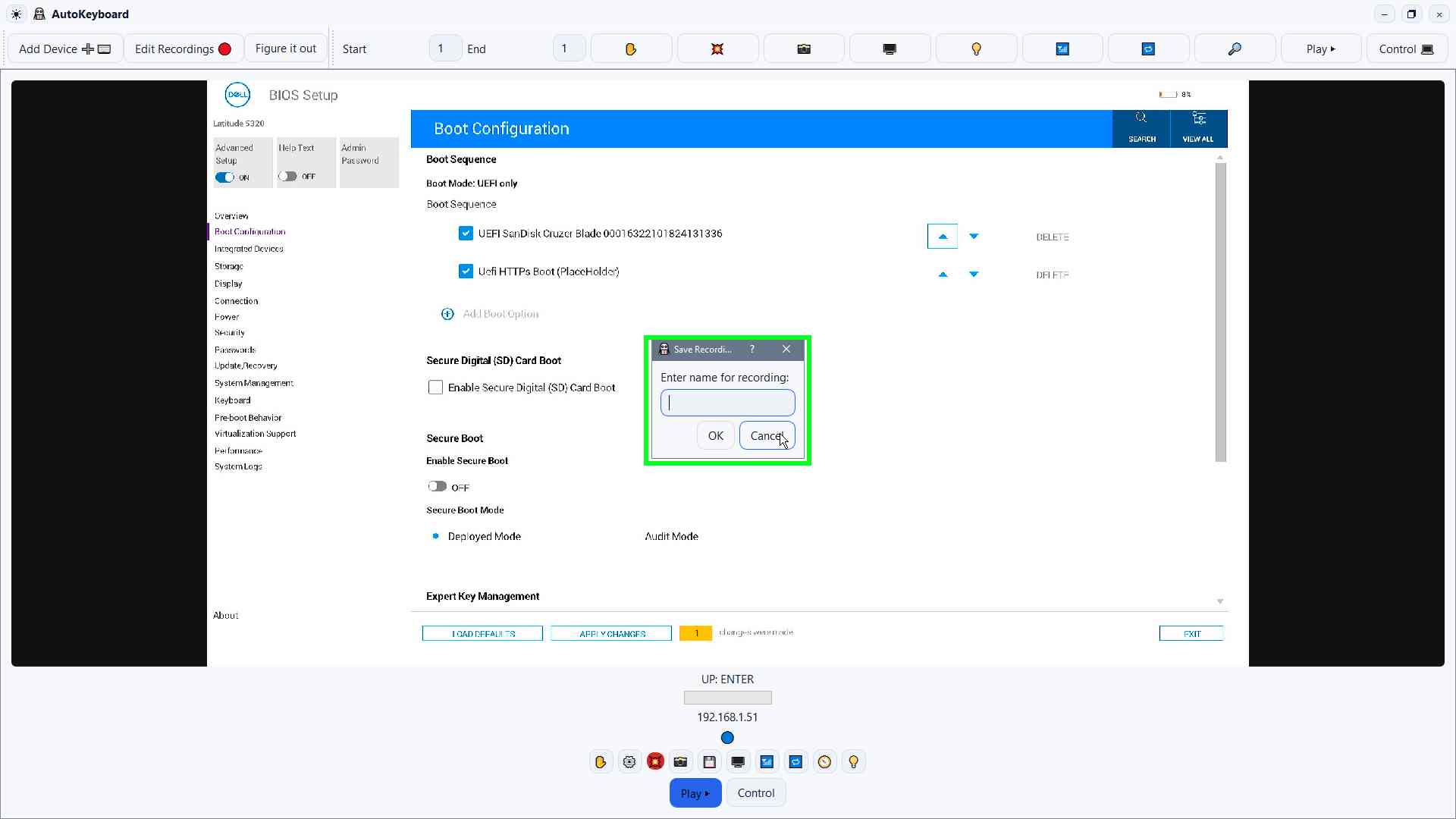1456x819 pixels.
Task: Click the magnifier icon next to Play
Action: coord(1235,48)
